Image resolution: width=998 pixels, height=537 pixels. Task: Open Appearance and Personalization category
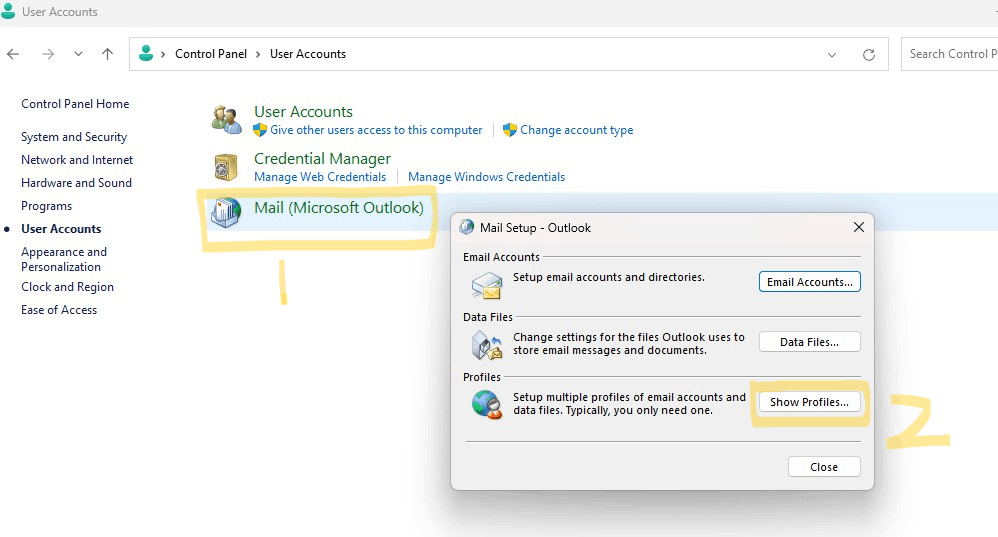pos(64,259)
